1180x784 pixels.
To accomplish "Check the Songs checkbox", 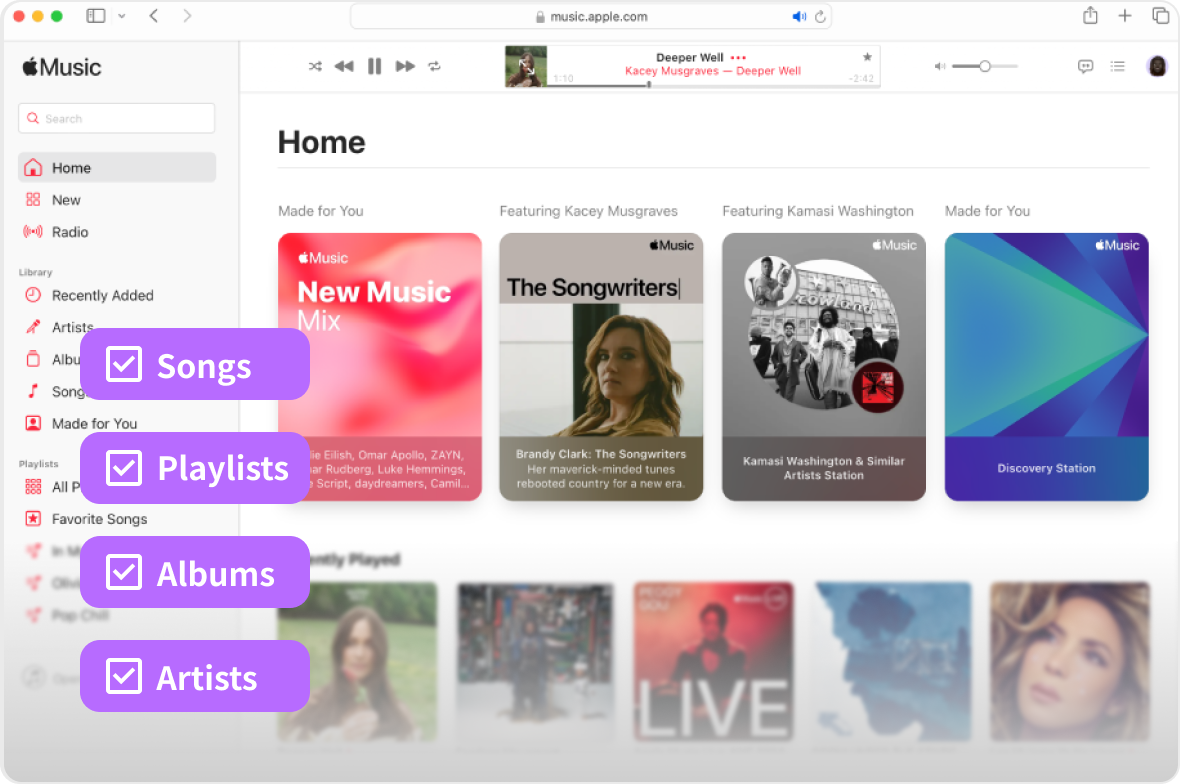I will [123, 364].
